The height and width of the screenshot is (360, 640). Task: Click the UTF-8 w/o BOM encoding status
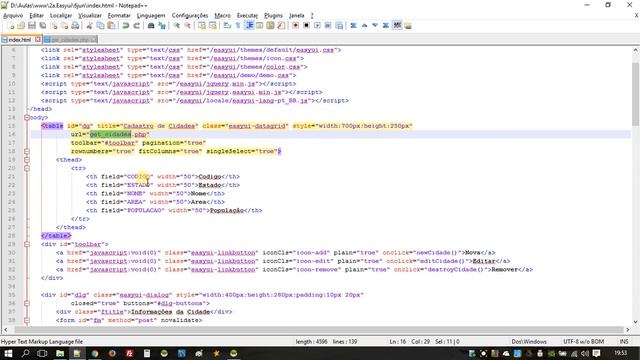coord(583,342)
